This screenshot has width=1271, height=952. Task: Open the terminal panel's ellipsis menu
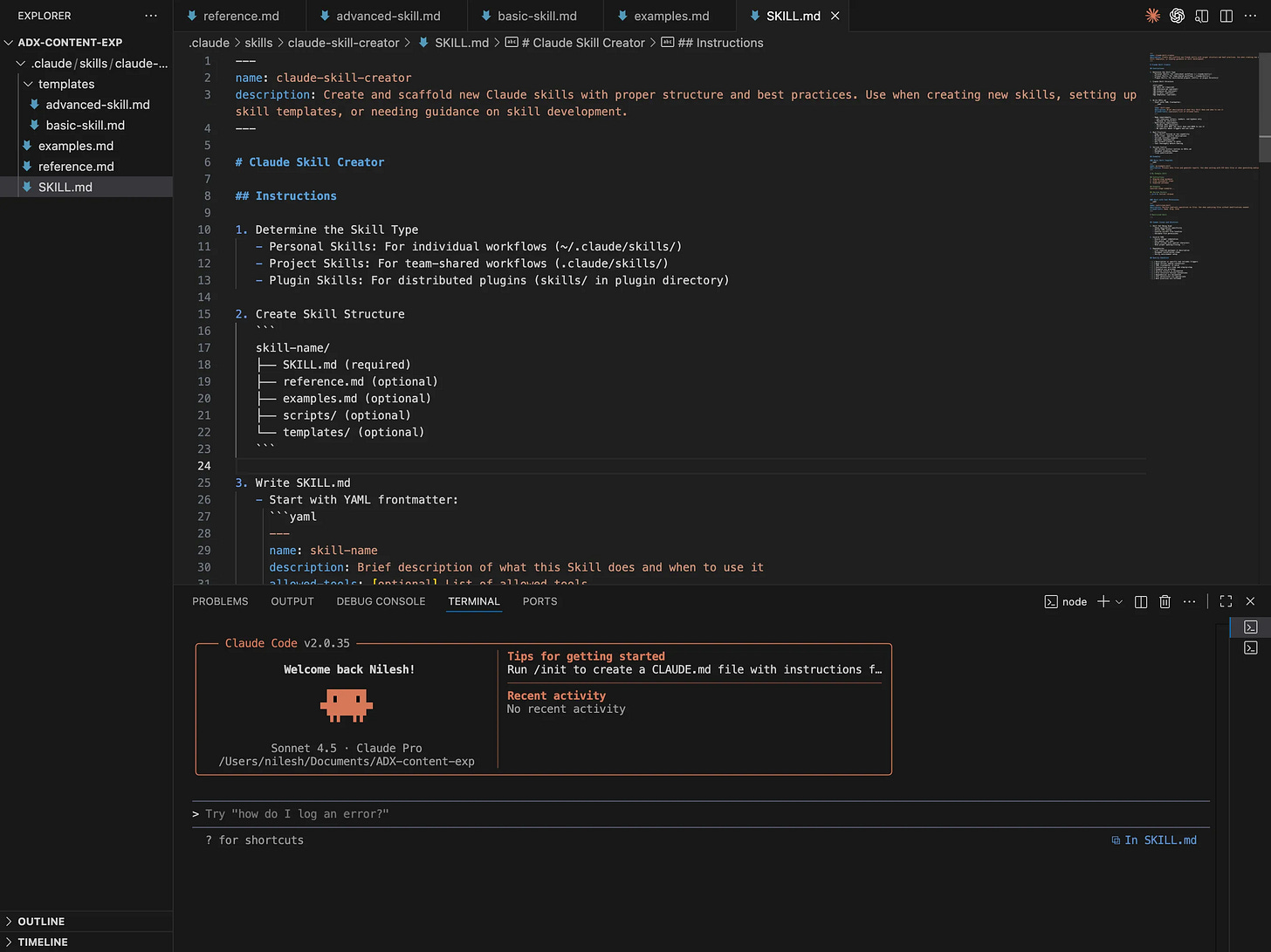(1189, 601)
